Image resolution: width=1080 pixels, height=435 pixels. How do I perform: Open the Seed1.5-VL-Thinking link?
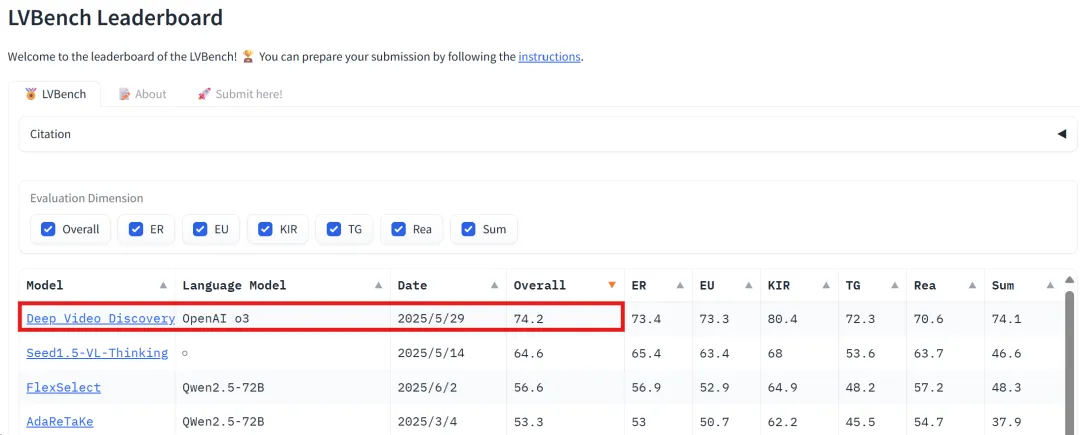pos(97,352)
